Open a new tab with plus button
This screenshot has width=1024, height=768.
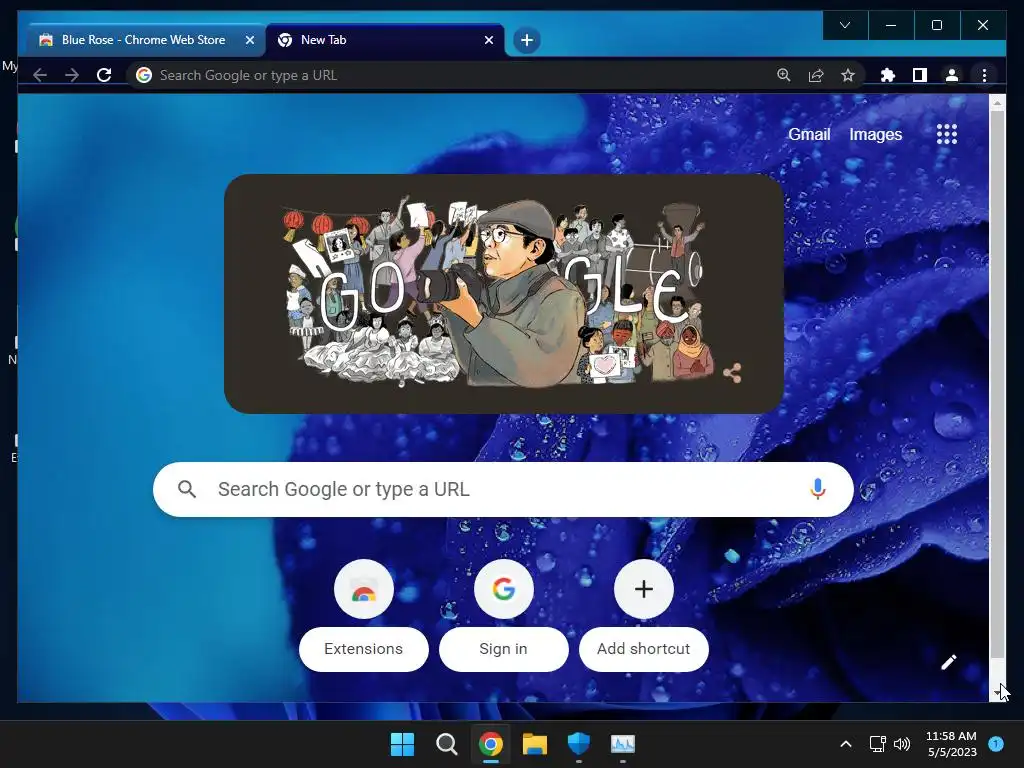(x=526, y=40)
